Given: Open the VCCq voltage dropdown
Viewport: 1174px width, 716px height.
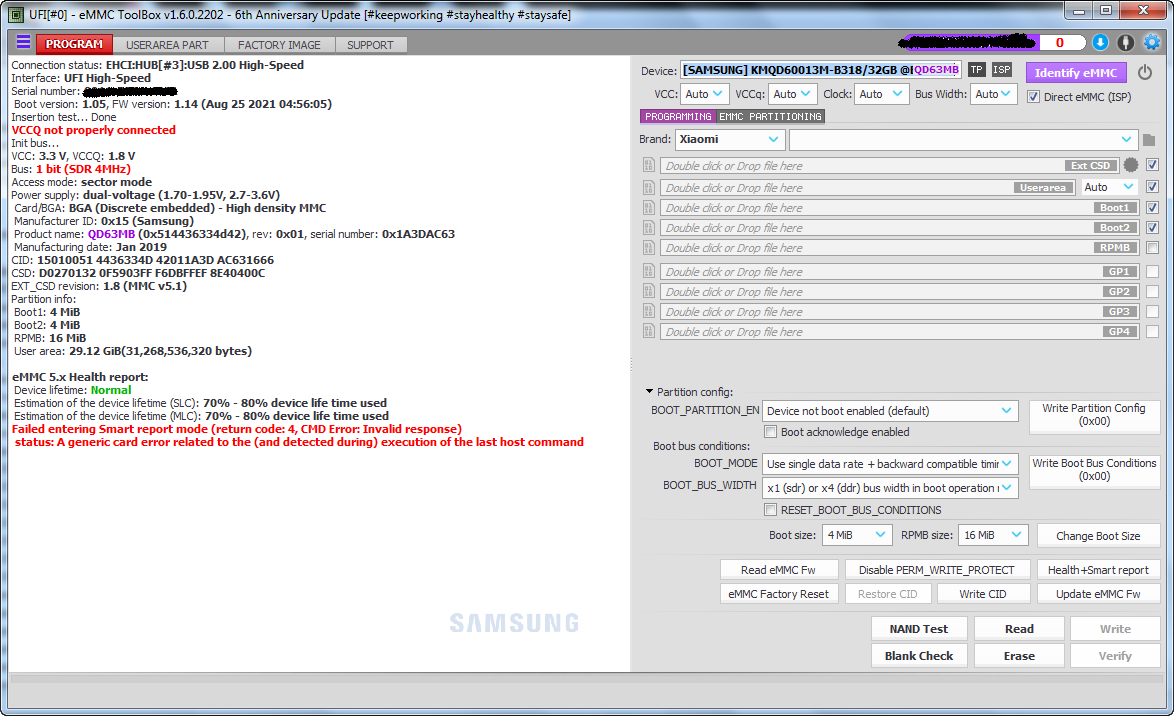Looking at the screenshot, I should click(x=792, y=94).
